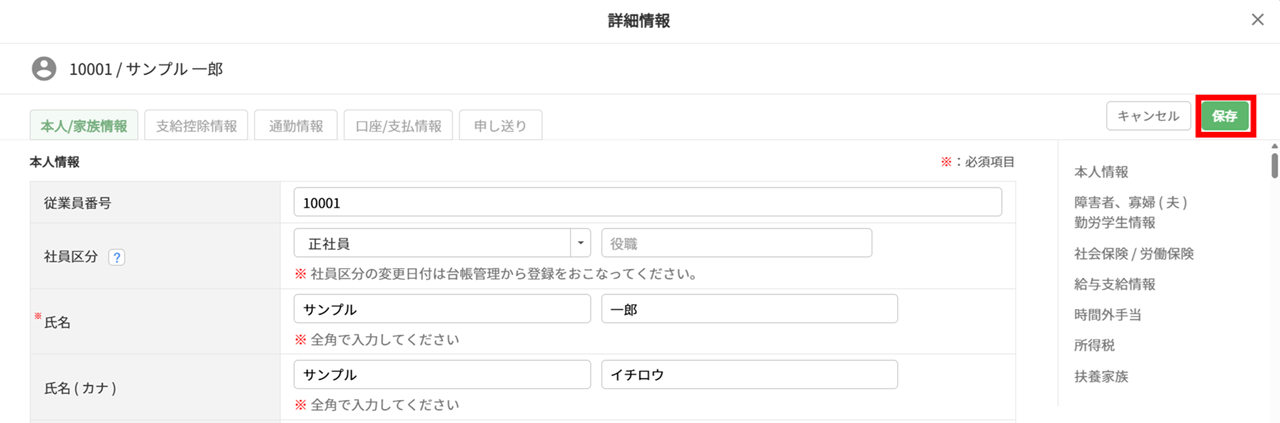This screenshot has height=423, width=1280.
Task: Go to the 口座/支払情報 tab
Action: [x=399, y=126]
